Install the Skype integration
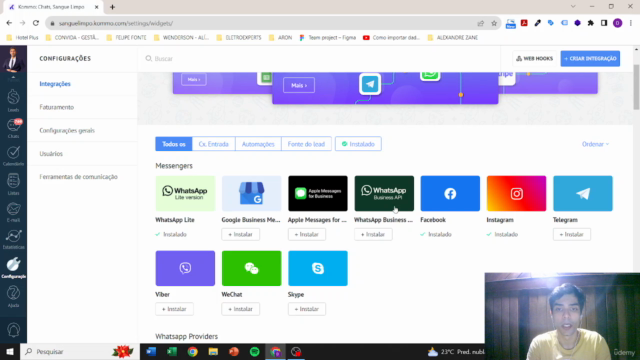The height and width of the screenshot is (360, 640). point(307,309)
